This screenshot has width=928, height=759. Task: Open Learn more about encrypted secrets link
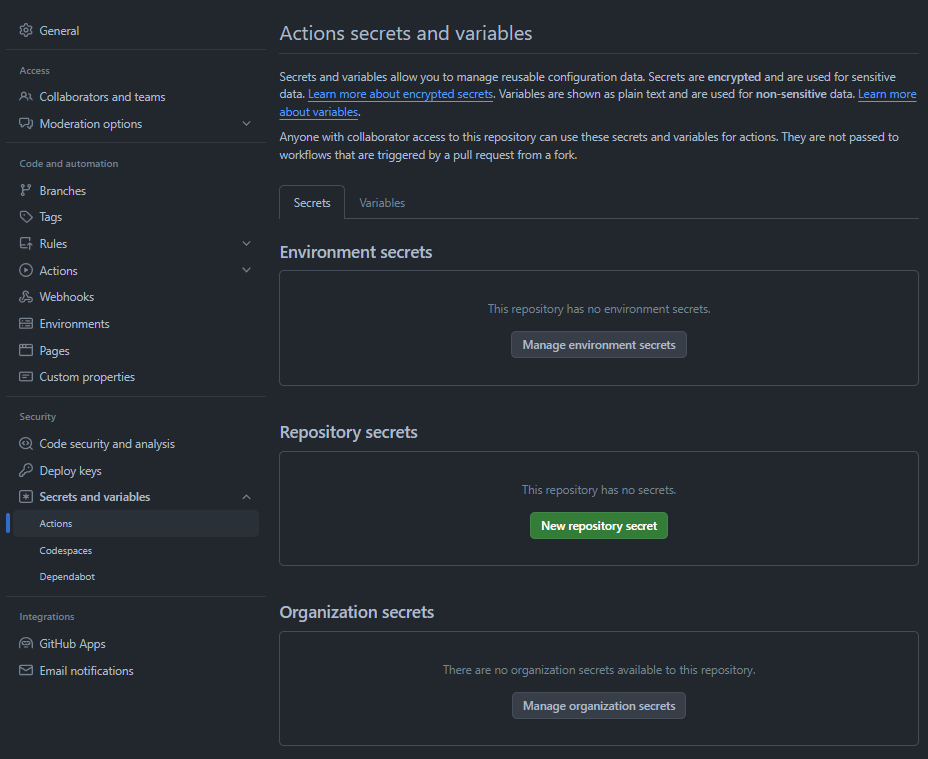[400, 94]
